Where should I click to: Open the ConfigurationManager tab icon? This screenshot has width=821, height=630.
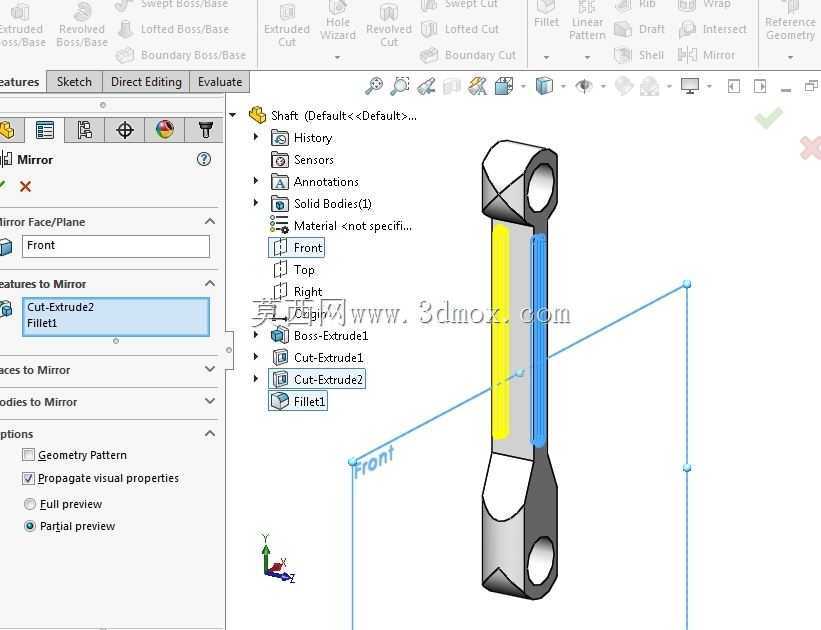pyautogui.click(x=84, y=130)
